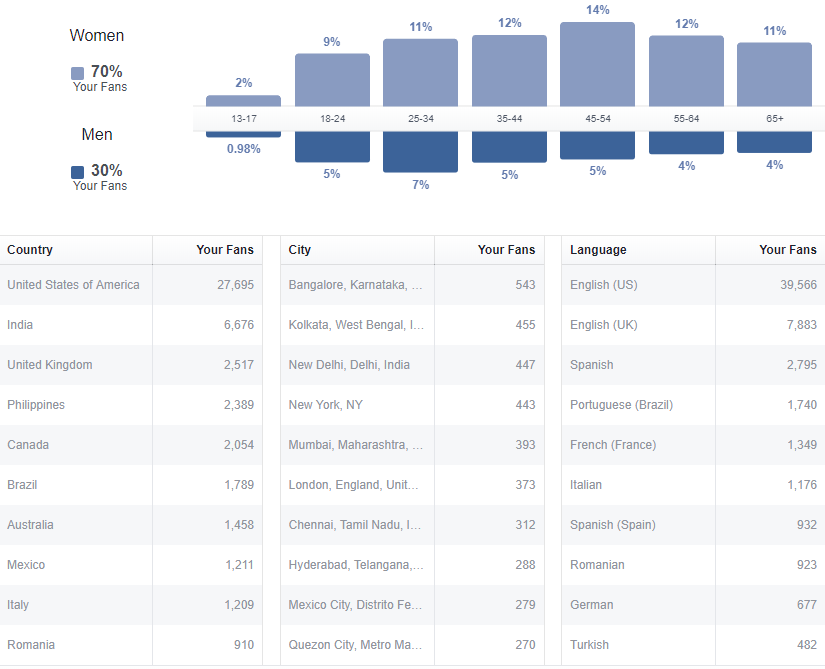825x669 pixels.
Task: Click the men 25-34 bar showing 7%
Action: (420, 152)
